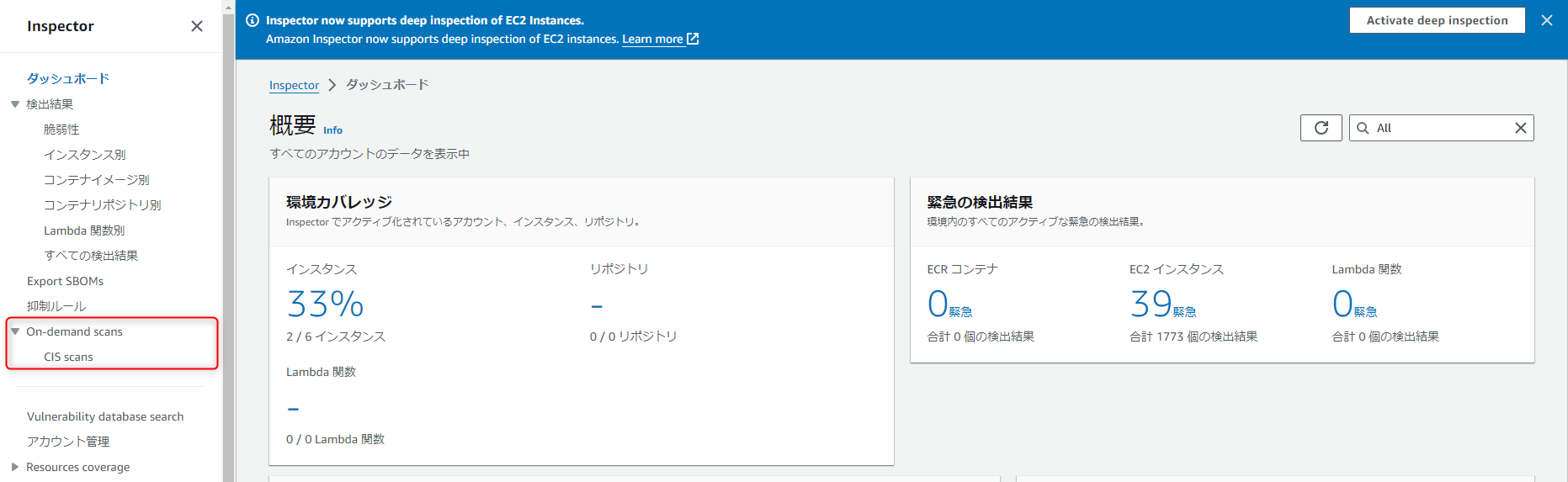Open the Inspector breadcrumb link
Screen dimensions: 1568x482
tap(294, 85)
